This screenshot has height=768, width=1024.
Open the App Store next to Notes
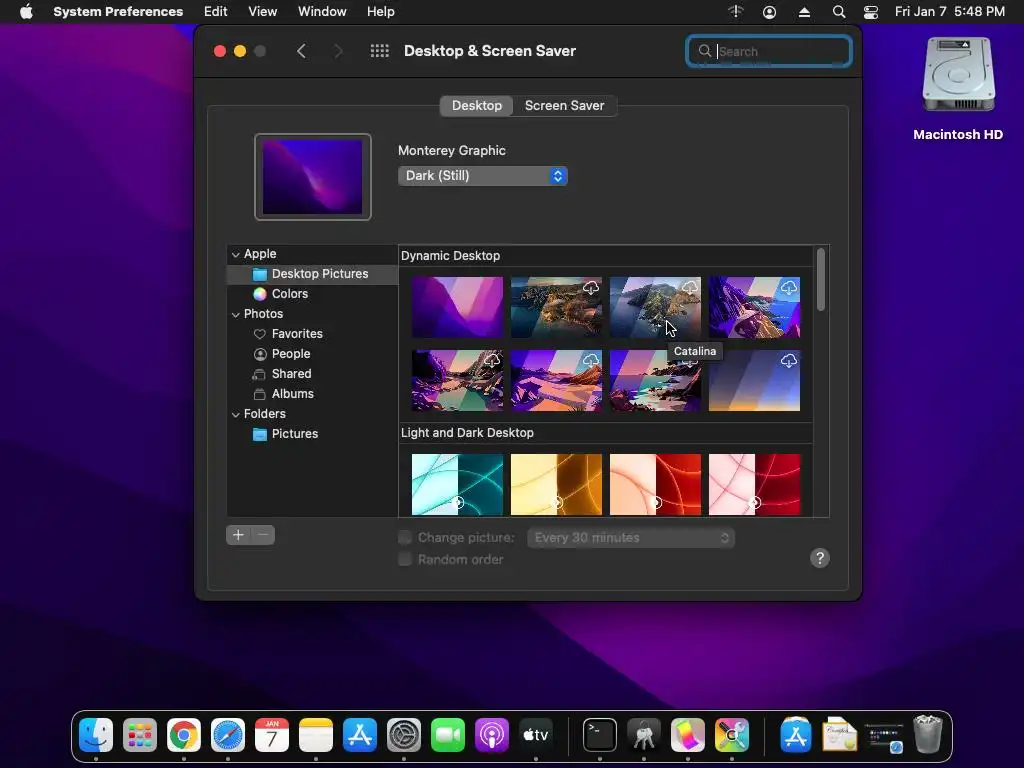(360, 735)
